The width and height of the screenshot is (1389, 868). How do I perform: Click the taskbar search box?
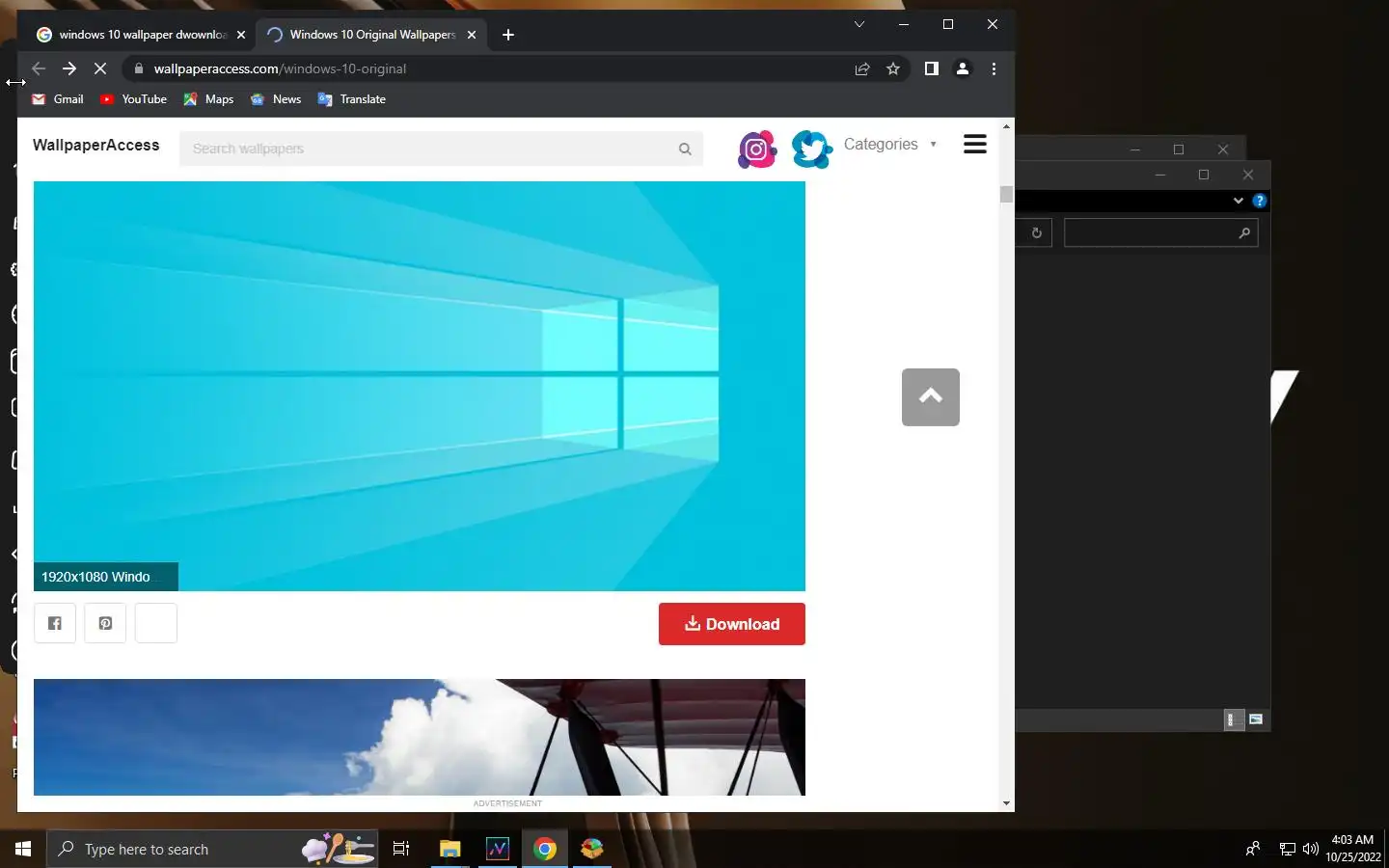pyautogui.click(x=212, y=849)
